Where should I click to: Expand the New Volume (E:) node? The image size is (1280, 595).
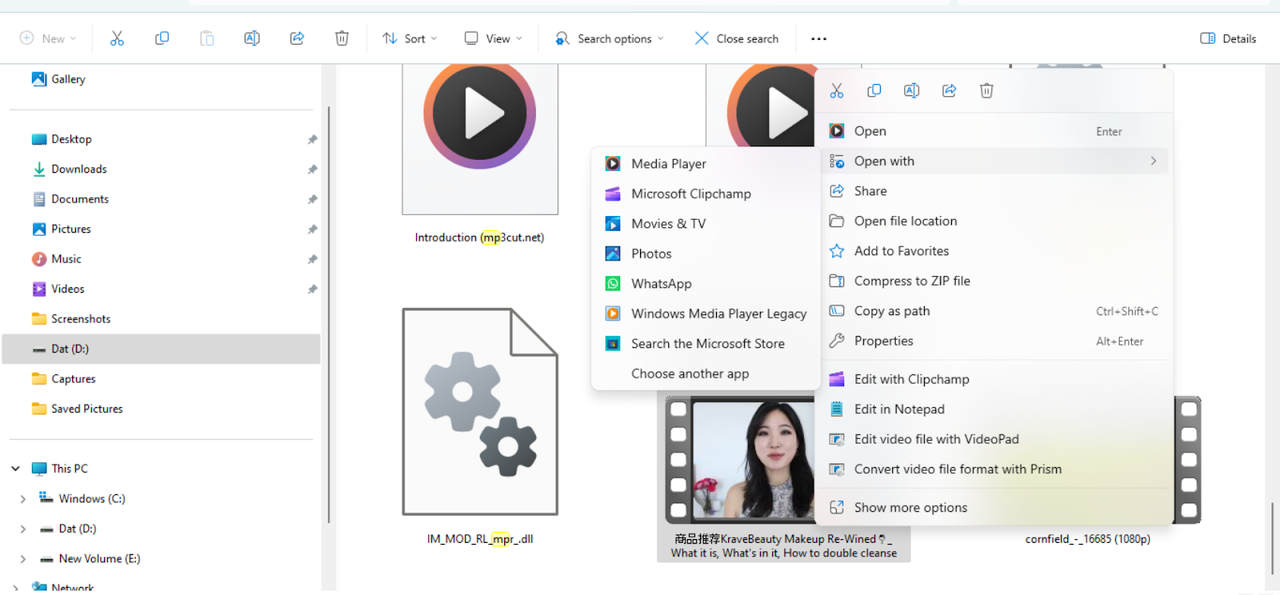(23, 558)
